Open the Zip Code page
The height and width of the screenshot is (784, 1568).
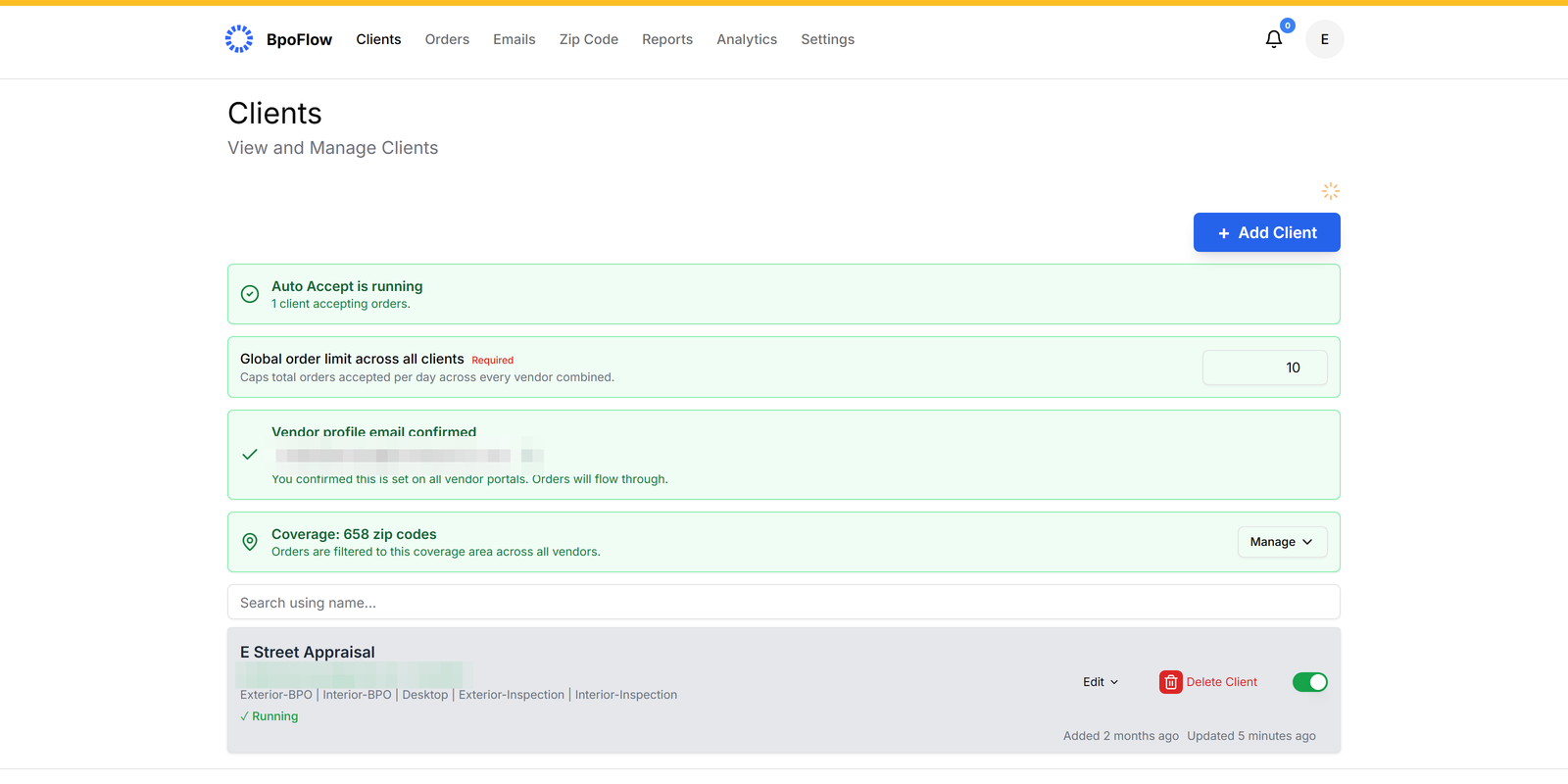[589, 39]
